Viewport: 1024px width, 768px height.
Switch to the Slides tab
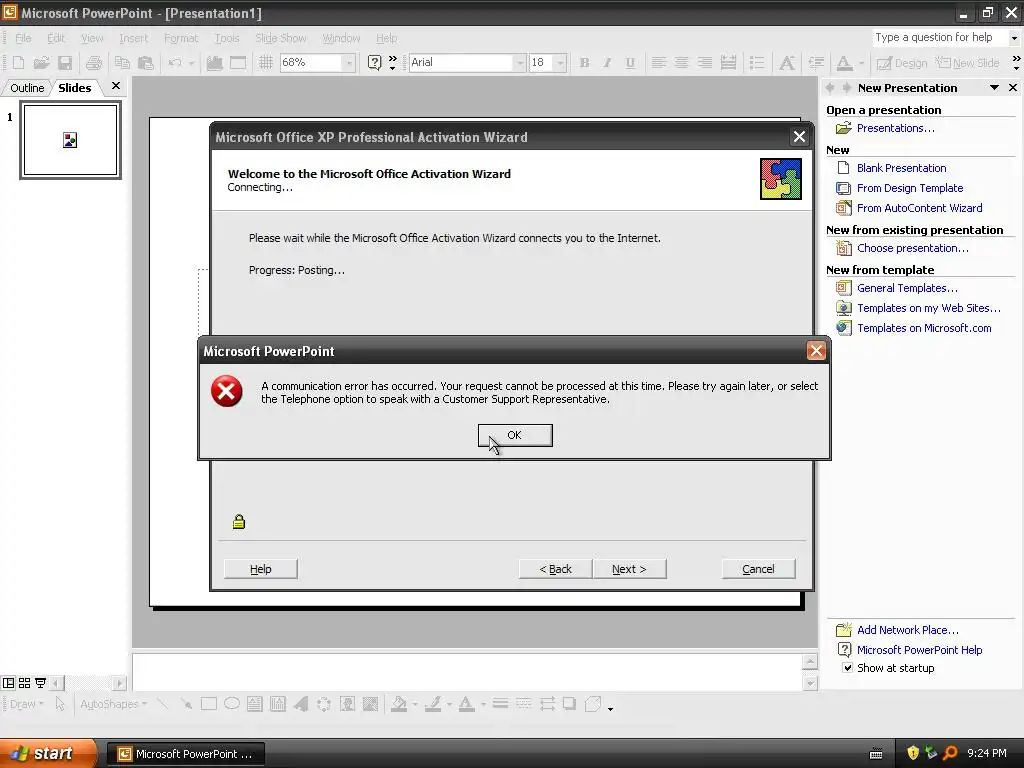75,88
